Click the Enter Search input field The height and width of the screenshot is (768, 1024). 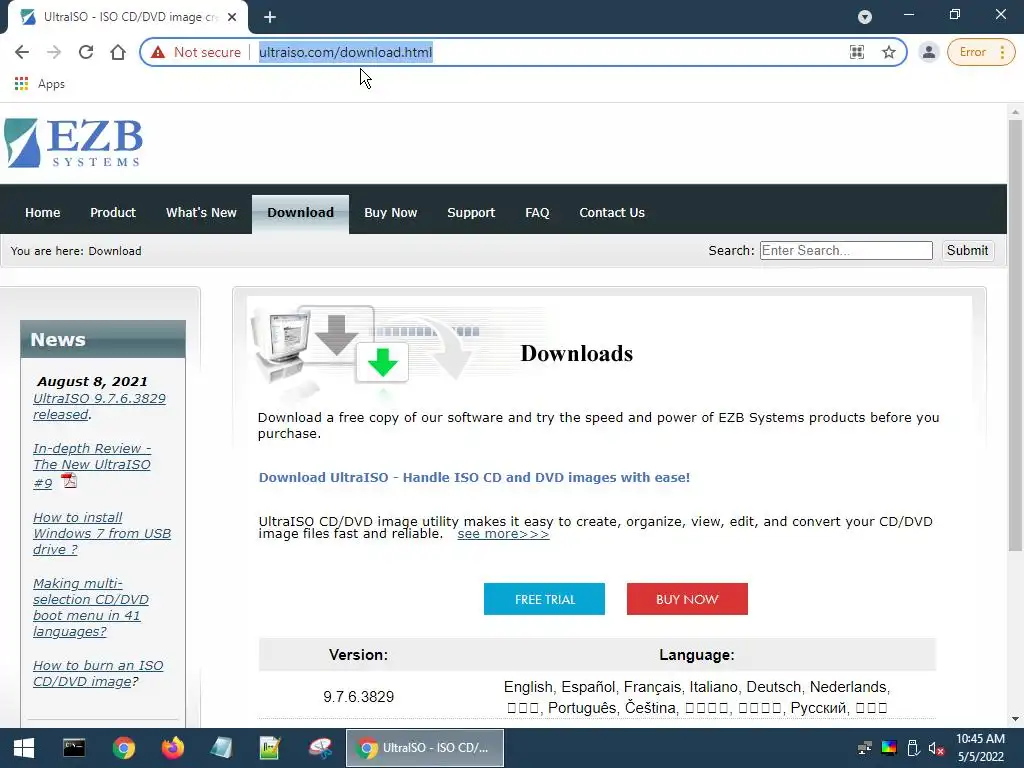tap(846, 250)
